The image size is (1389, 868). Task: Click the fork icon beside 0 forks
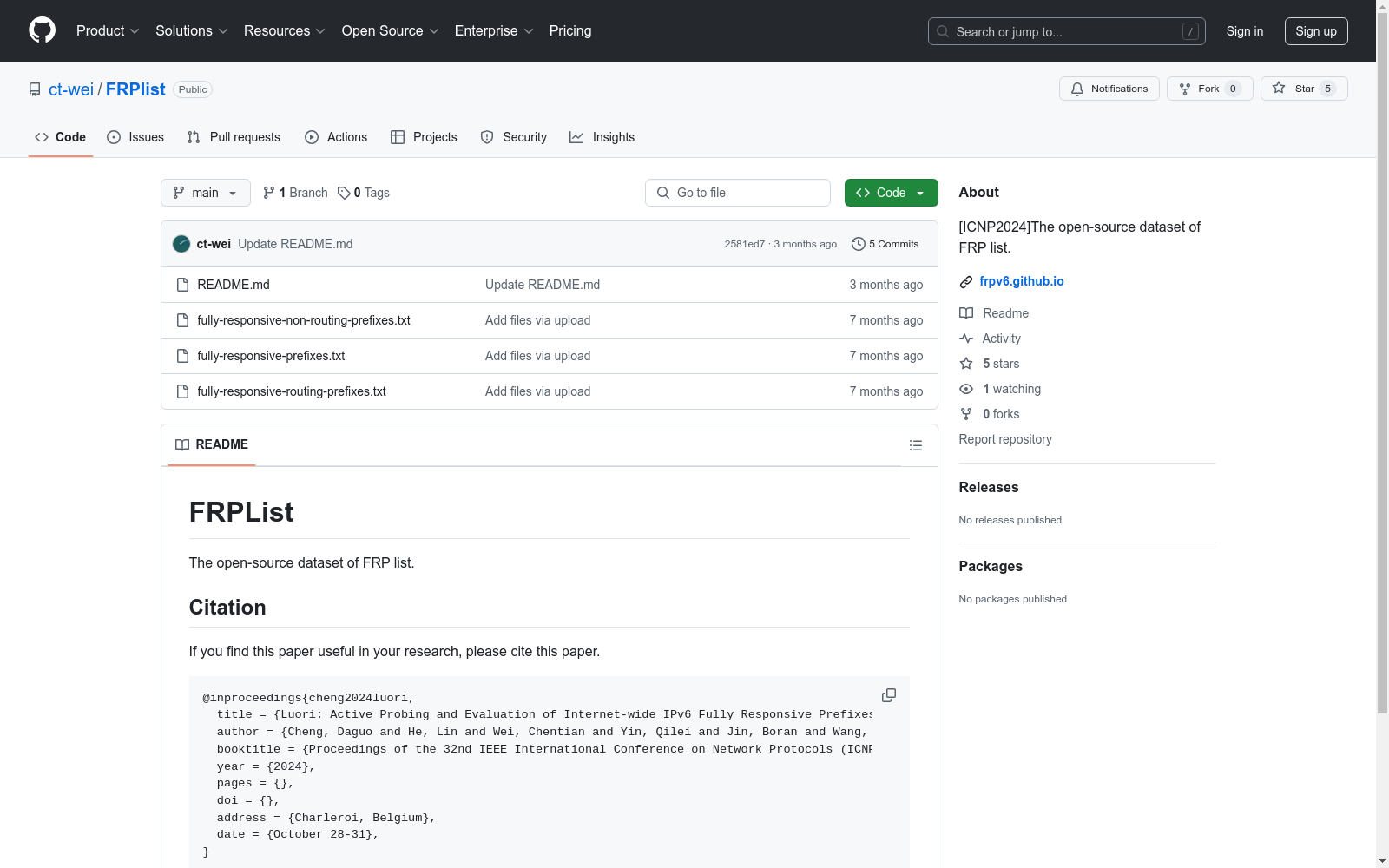pyautogui.click(x=966, y=414)
